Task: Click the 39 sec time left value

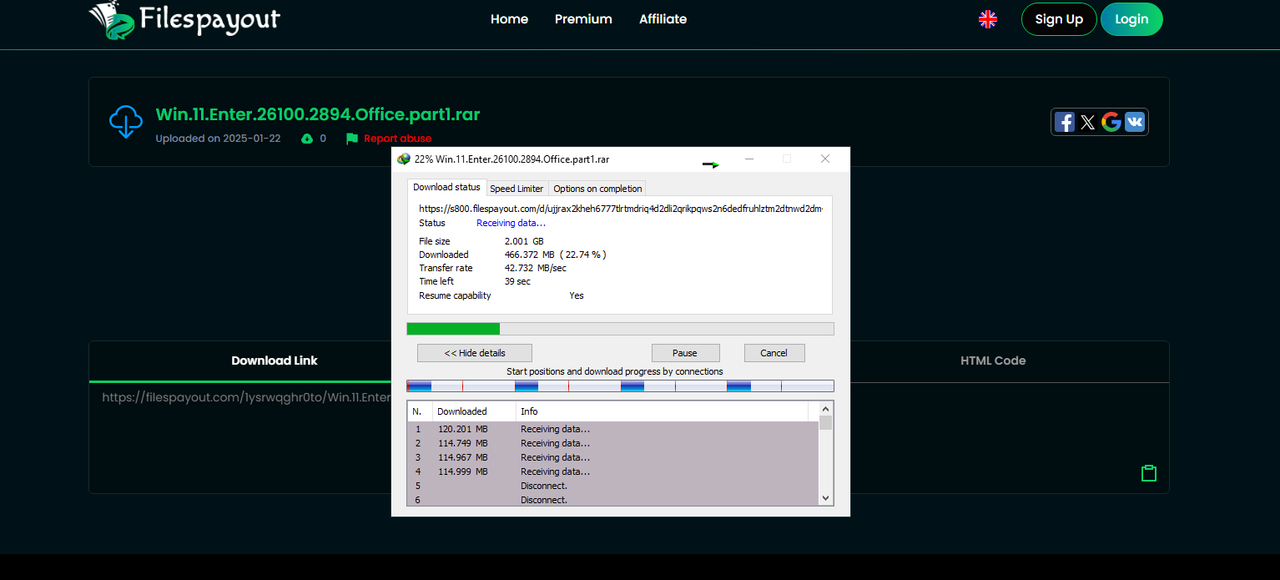Action: pyautogui.click(x=517, y=281)
